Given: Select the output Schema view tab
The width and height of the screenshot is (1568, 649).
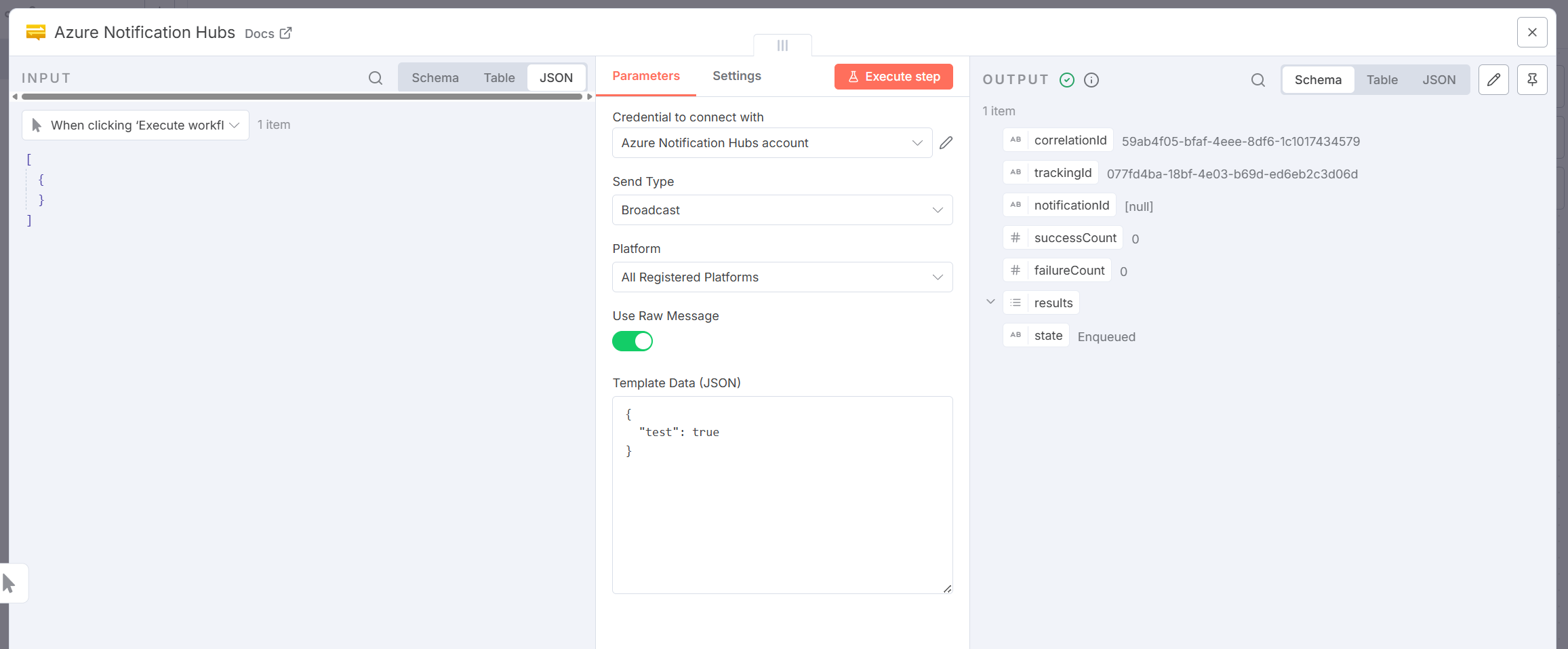Looking at the screenshot, I should pyautogui.click(x=1318, y=80).
